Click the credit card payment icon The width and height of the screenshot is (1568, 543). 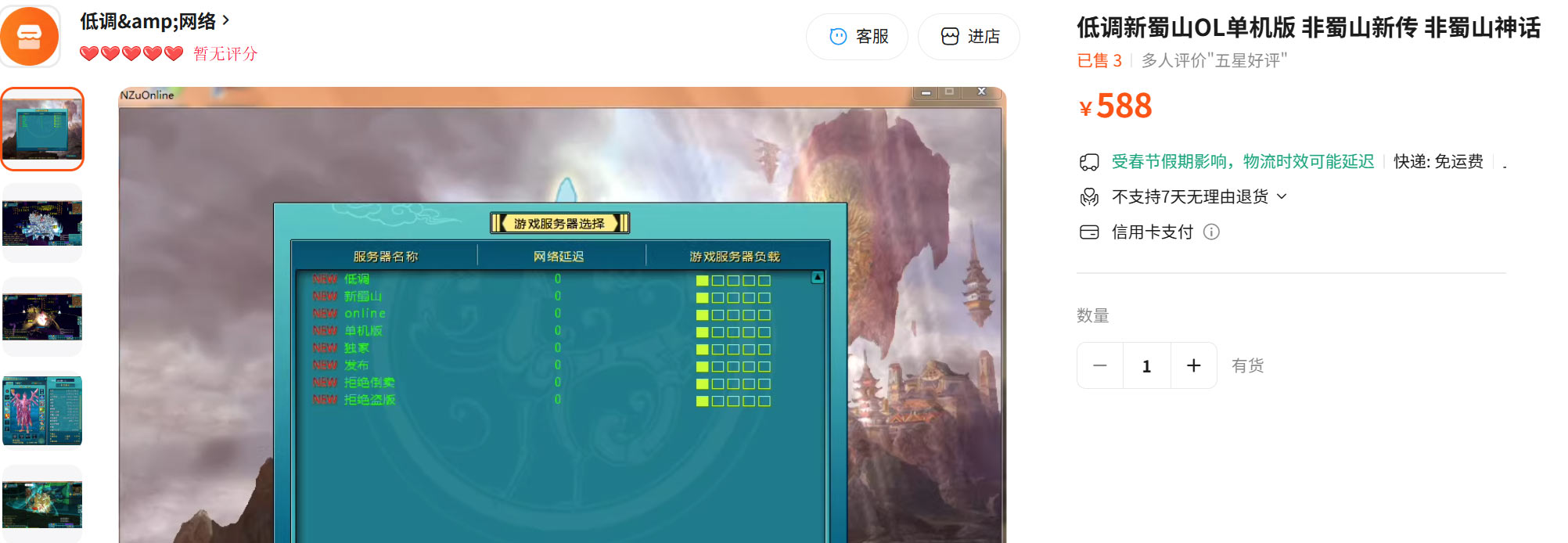click(1089, 232)
